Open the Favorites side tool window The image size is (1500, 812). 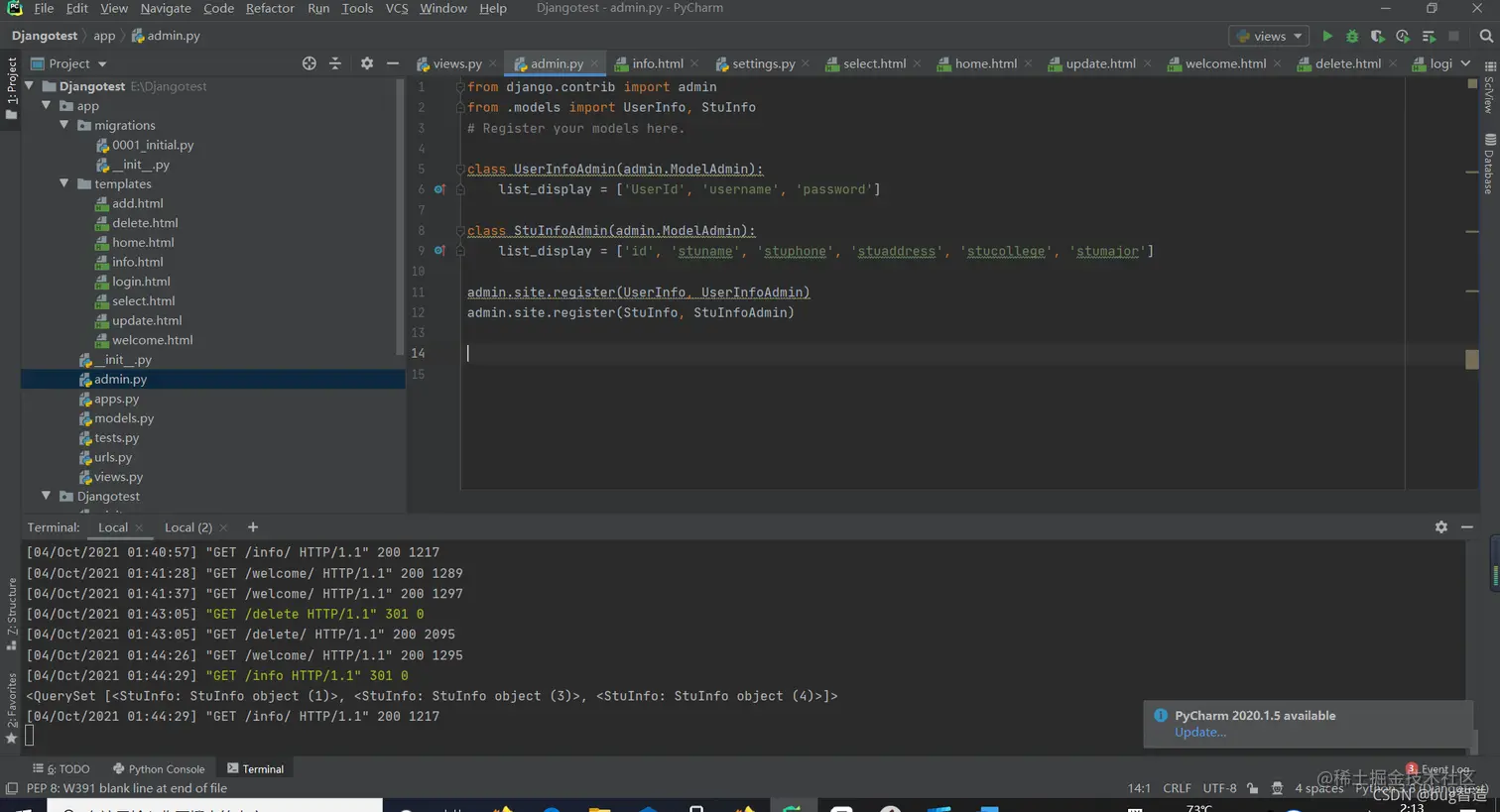click(11, 708)
